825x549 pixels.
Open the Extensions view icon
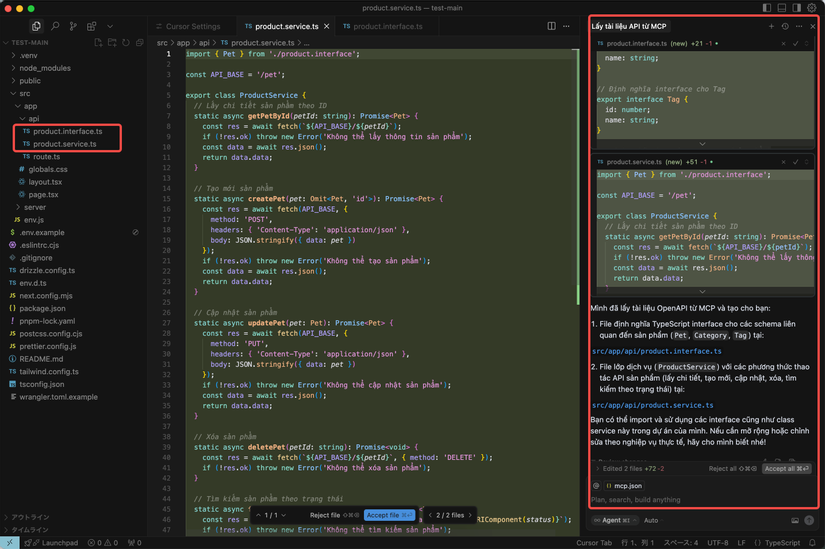point(92,26)
